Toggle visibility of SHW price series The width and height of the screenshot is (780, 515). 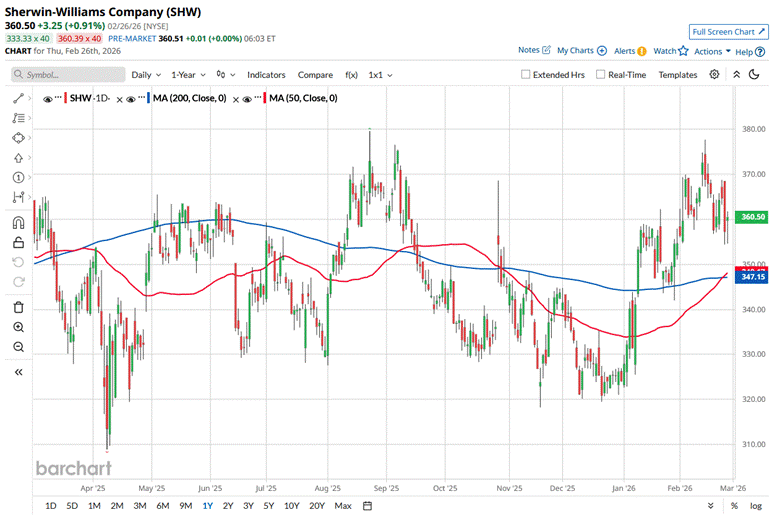48,100
